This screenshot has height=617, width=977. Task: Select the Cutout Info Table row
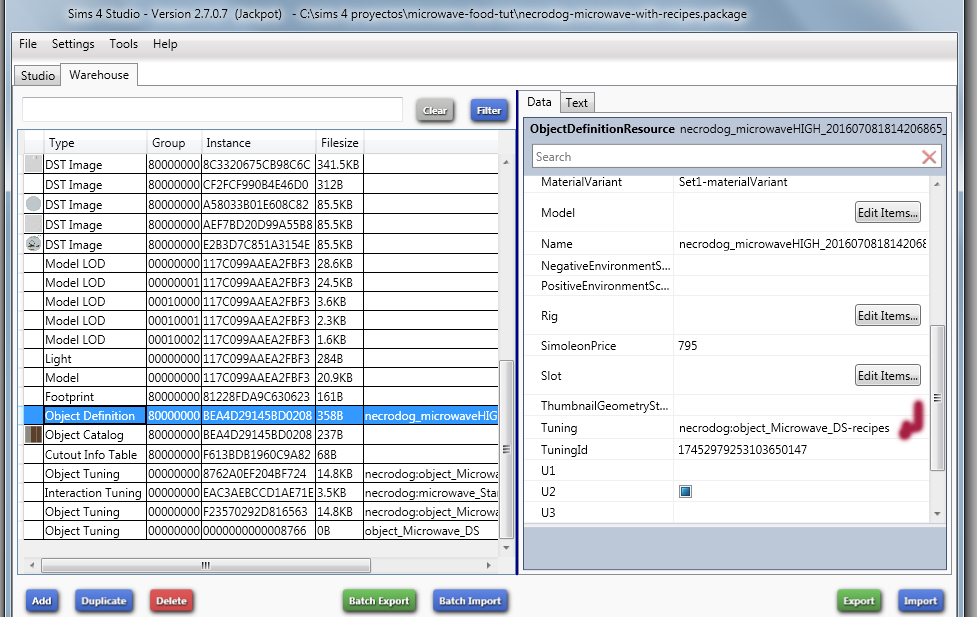(x=261, y=454)
